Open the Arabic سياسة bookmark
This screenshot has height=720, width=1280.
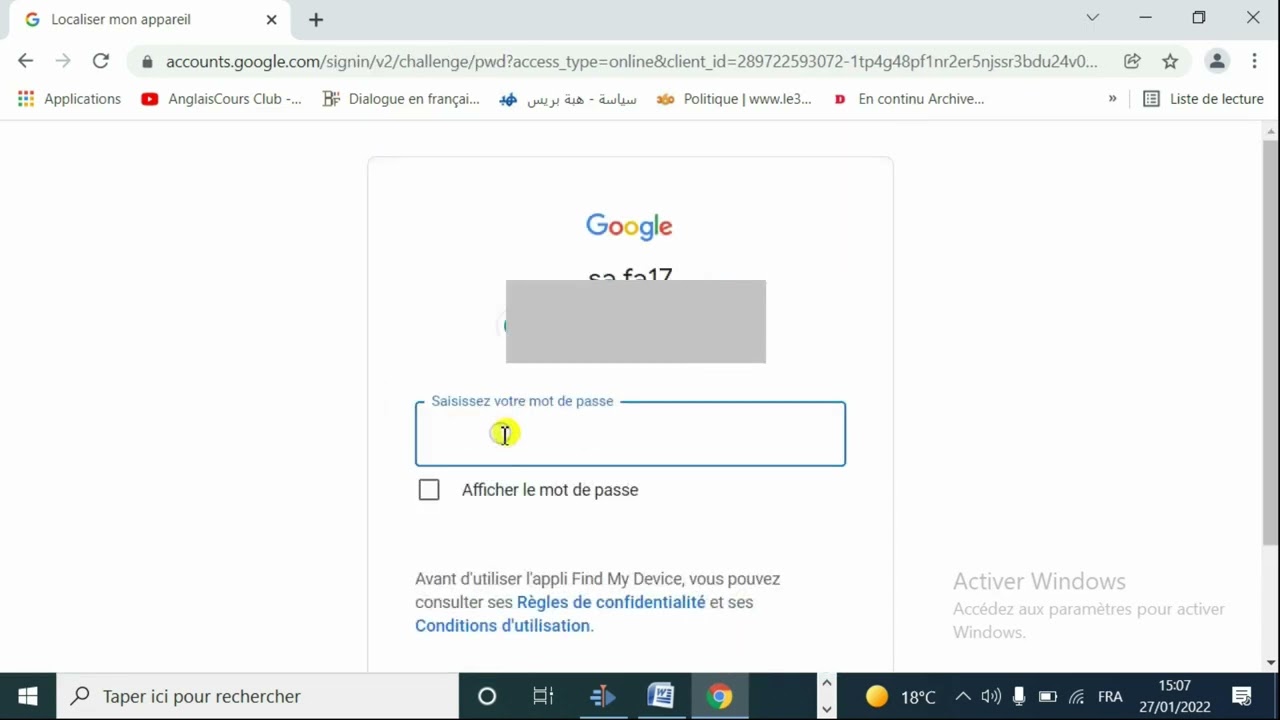click(568, 99)
